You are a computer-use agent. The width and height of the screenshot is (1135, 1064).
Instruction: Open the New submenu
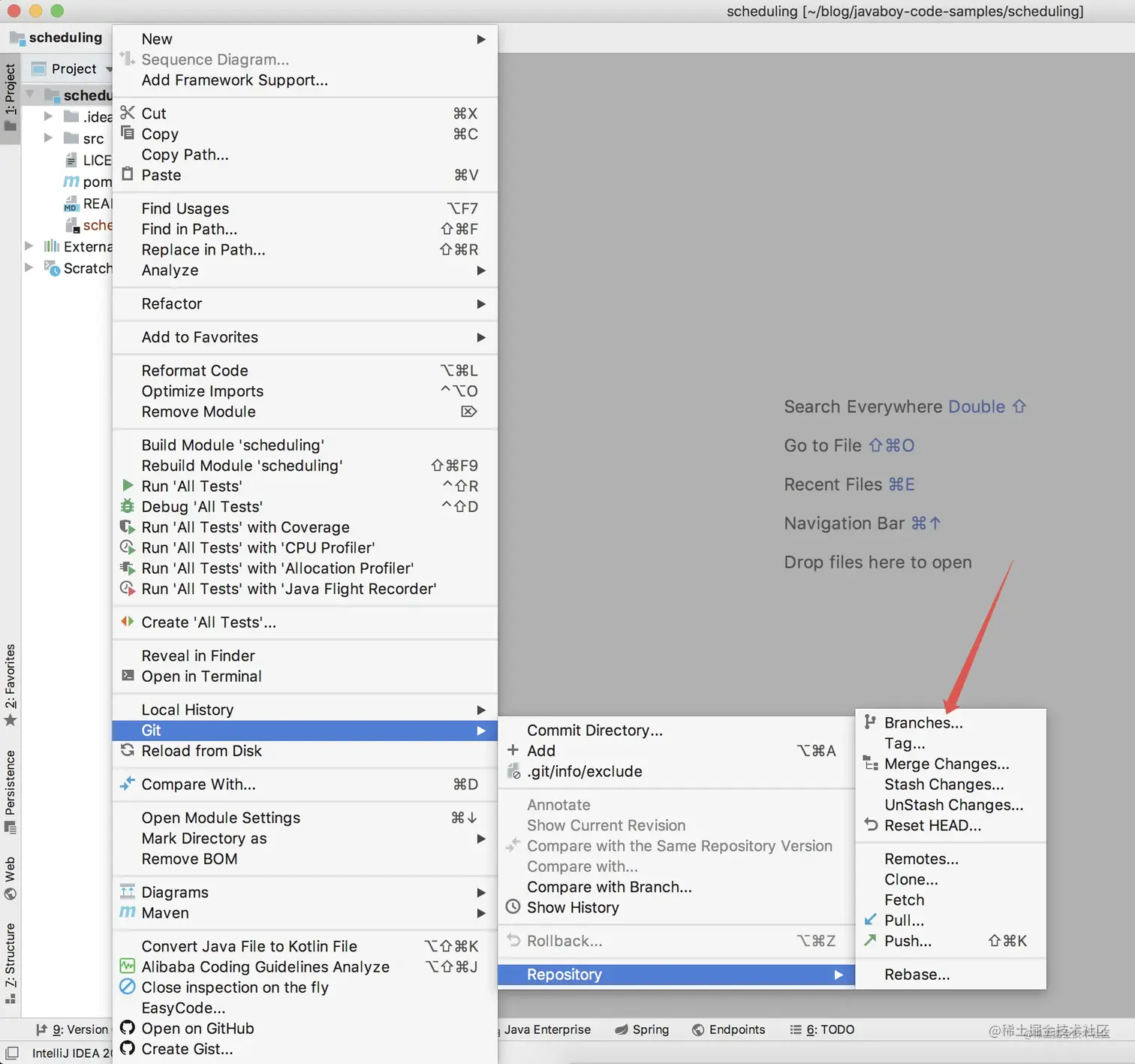[305, 39]
